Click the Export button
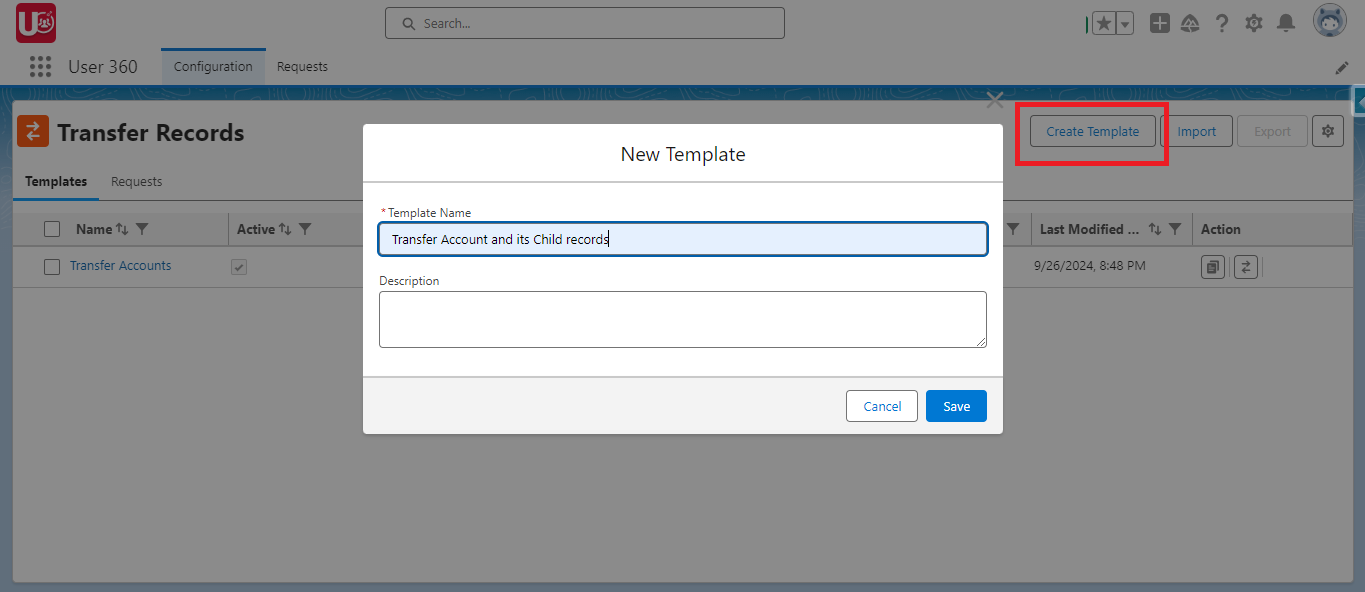1365x592 pixels. tap(1273, 131)
